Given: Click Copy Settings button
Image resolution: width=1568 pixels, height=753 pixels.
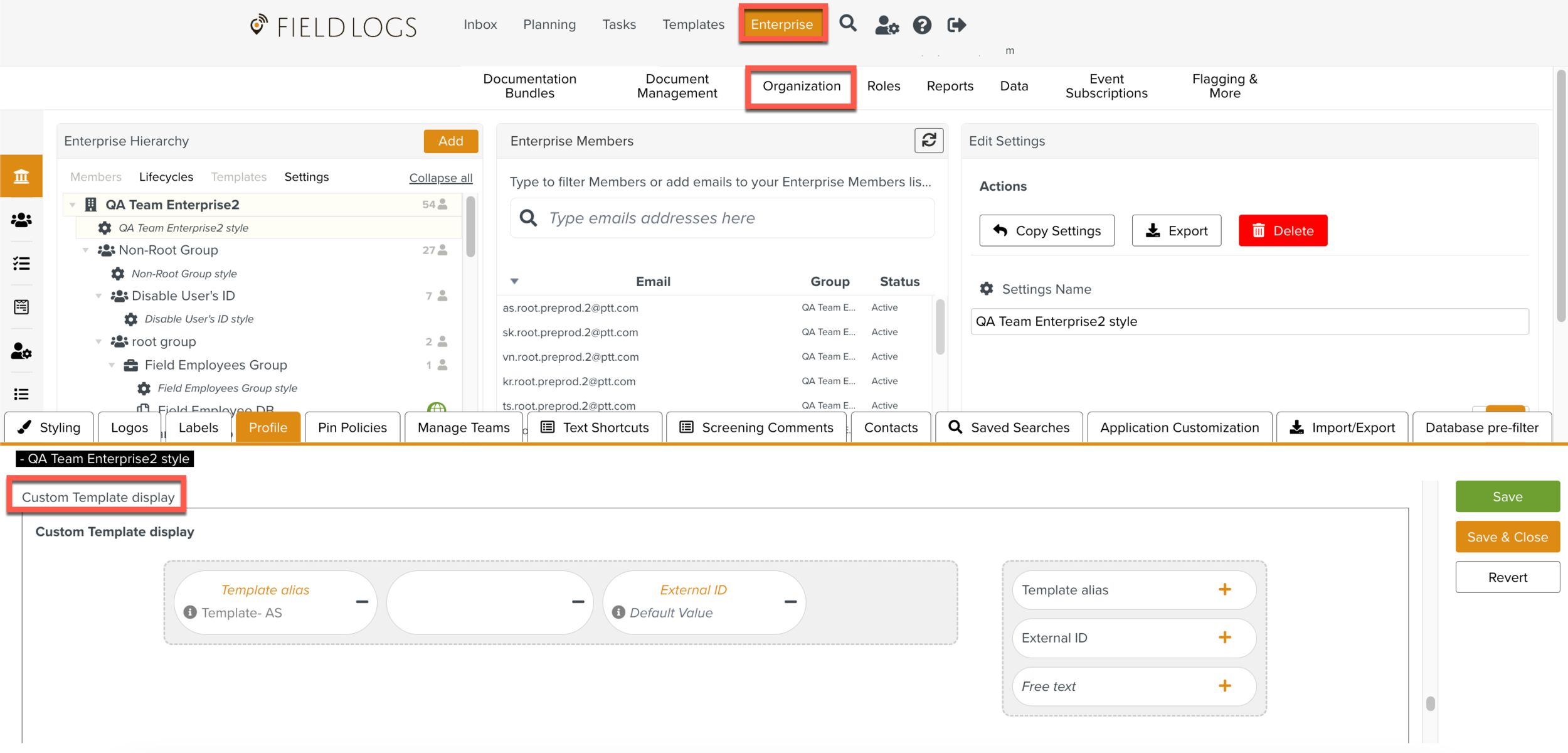Looking at the screenshot, I should (x=1047, y=230).
